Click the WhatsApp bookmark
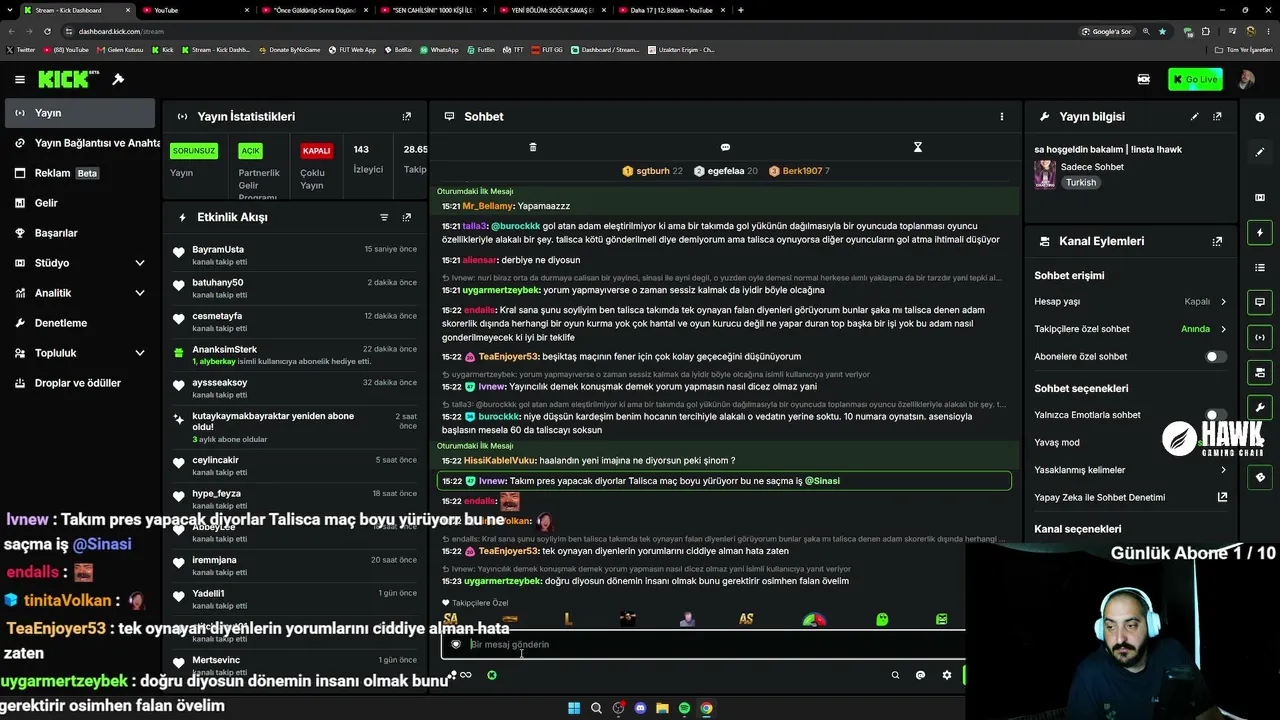 click(x=439, y=49)
